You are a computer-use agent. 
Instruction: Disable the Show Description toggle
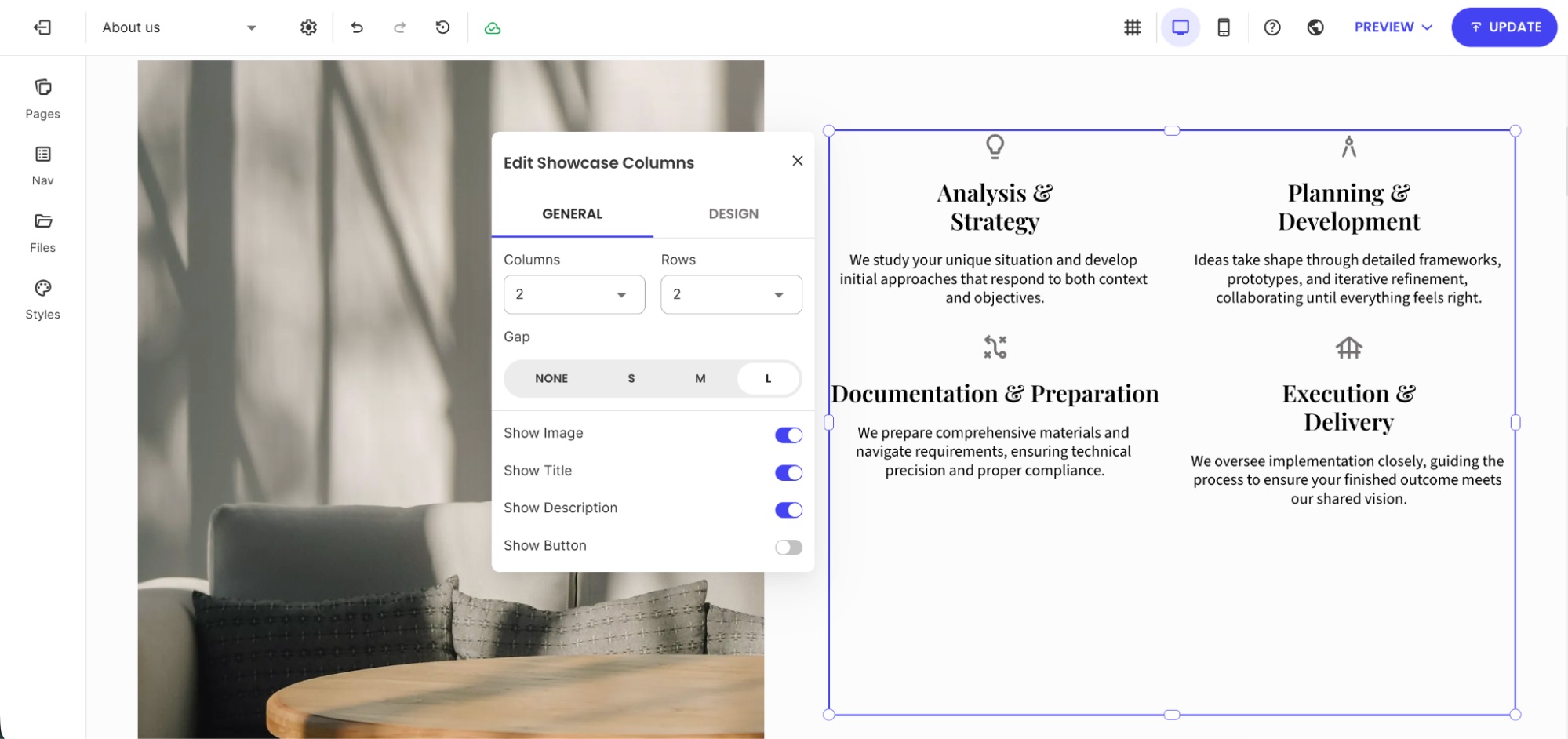788,510
